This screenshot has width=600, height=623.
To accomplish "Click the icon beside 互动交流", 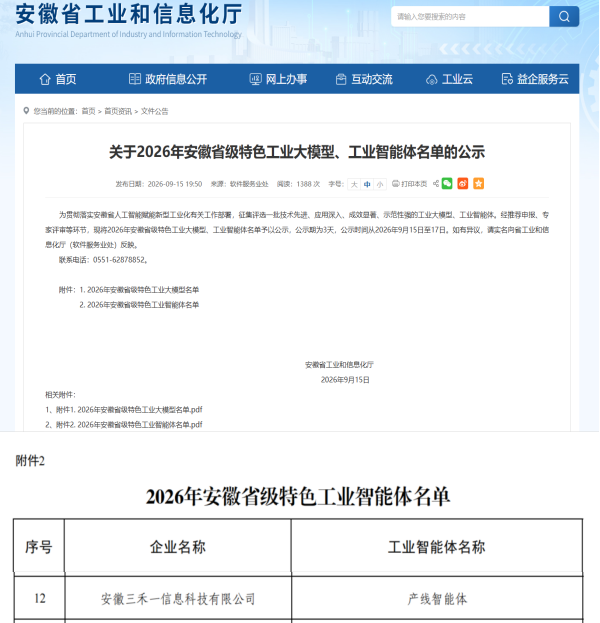I will pyautogui.click(x=341, y=79).
